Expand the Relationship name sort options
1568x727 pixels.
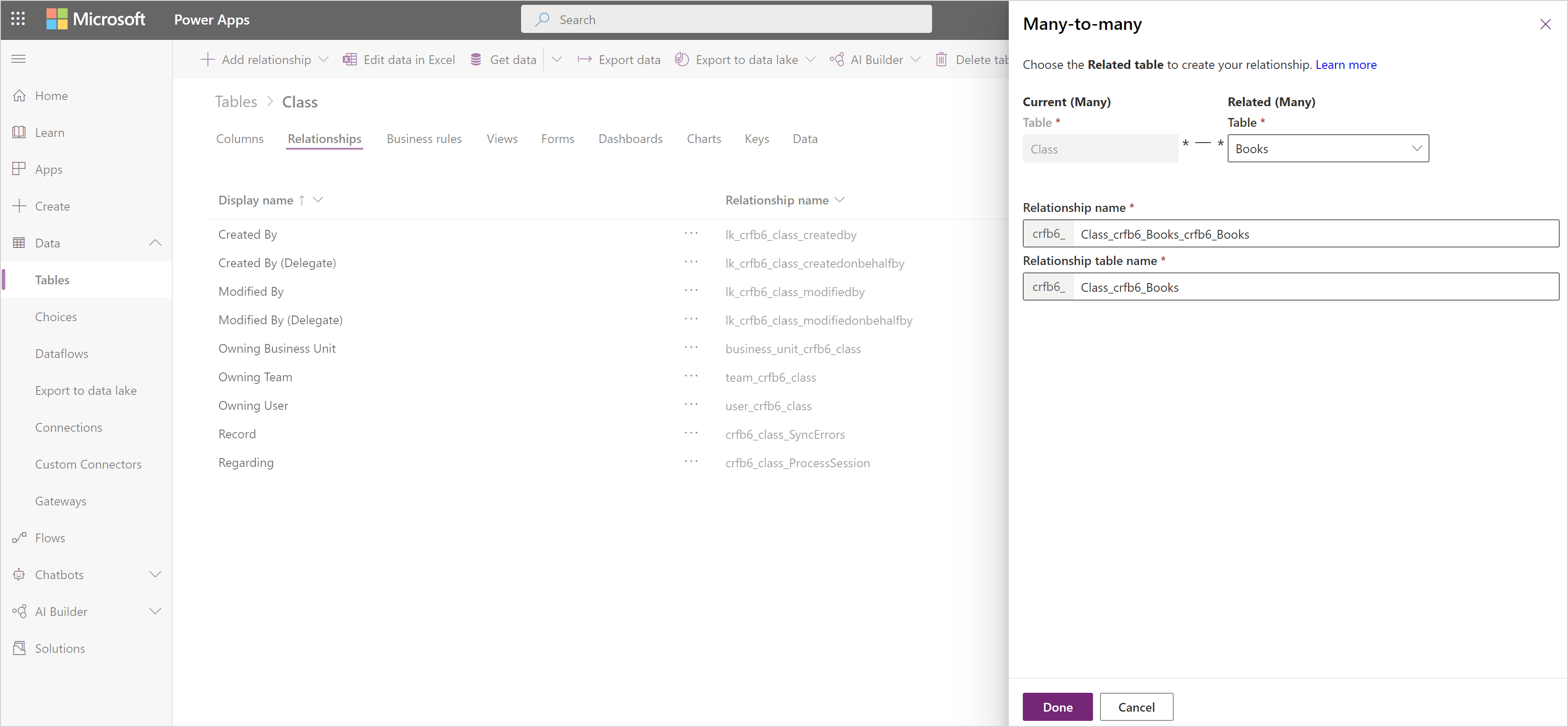click(x=840, y=200)
